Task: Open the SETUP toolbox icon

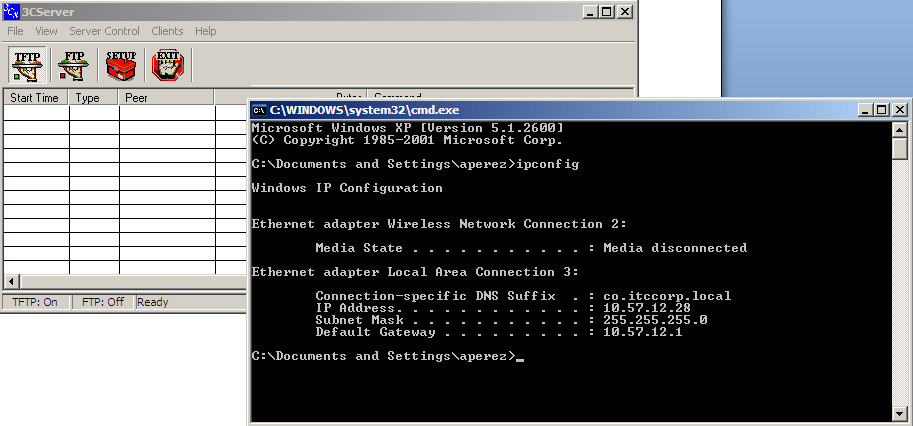Action: tap(121, 65)
